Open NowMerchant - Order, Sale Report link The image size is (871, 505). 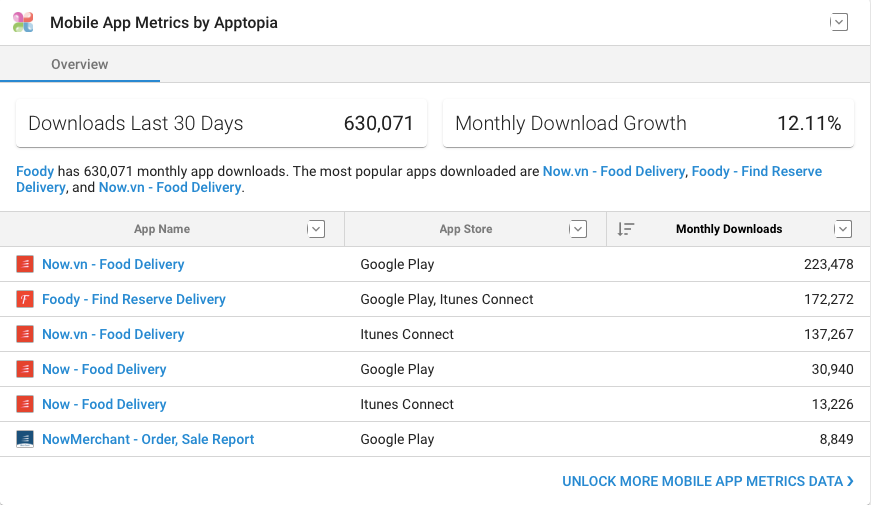tap(148, 439)
